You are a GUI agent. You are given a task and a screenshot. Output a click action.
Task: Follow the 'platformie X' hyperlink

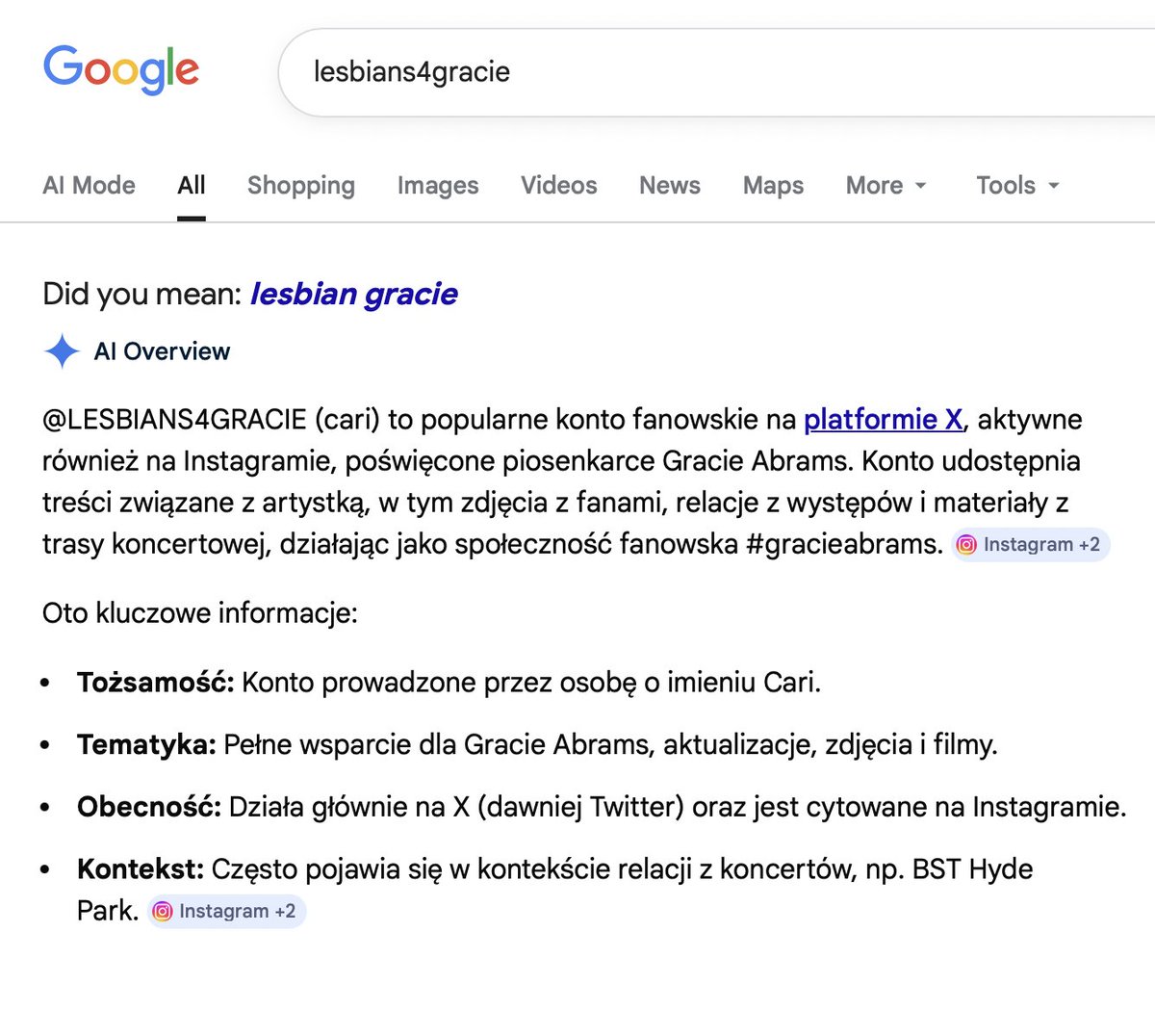point(884,420)
